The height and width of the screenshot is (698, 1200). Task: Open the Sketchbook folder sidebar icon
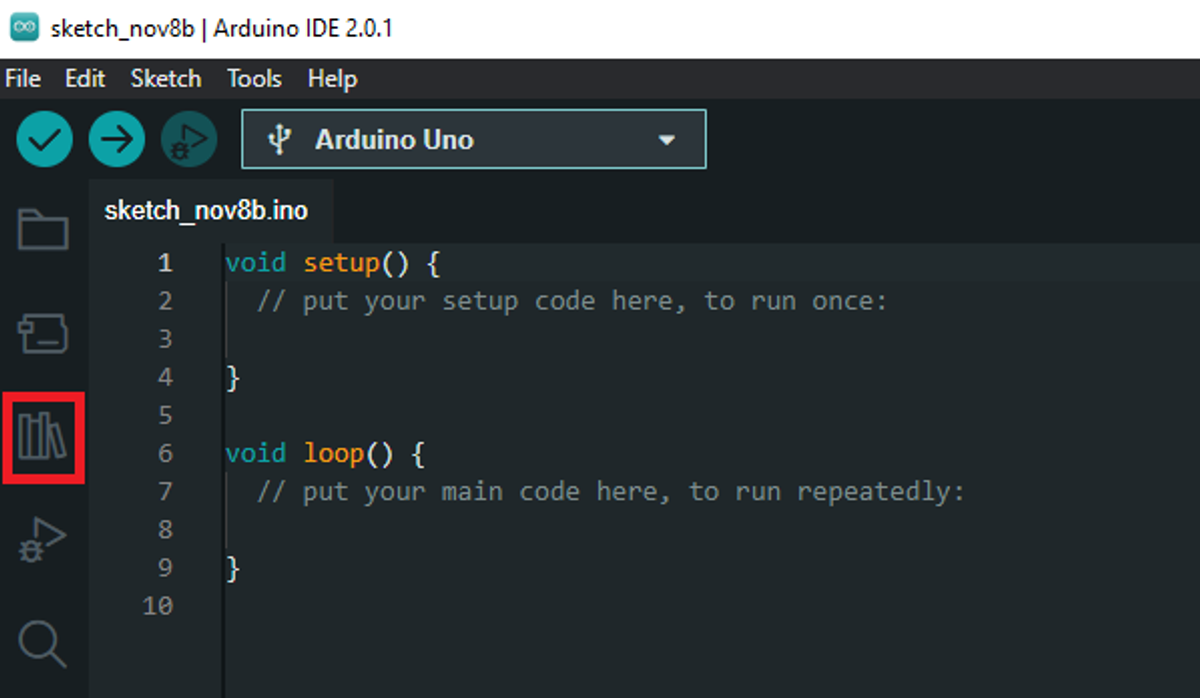pyautogui.click(x=43, y=230)
